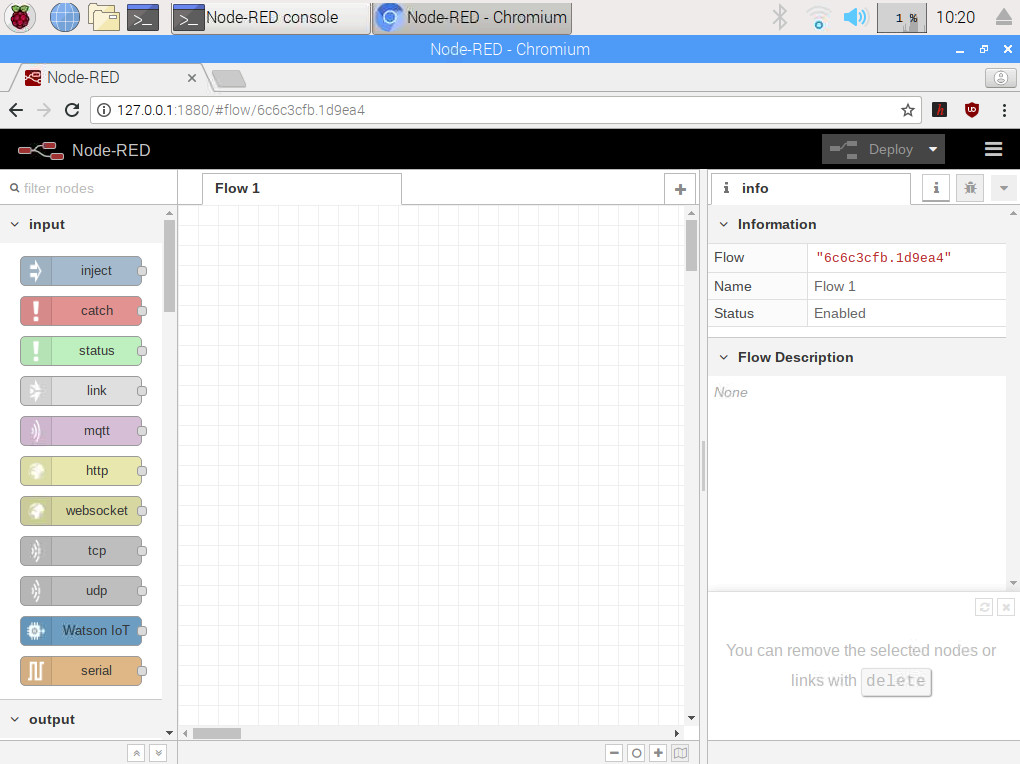Select the info sidebar tab
This screenshot has width=1020, height=764.
(811, 189)
